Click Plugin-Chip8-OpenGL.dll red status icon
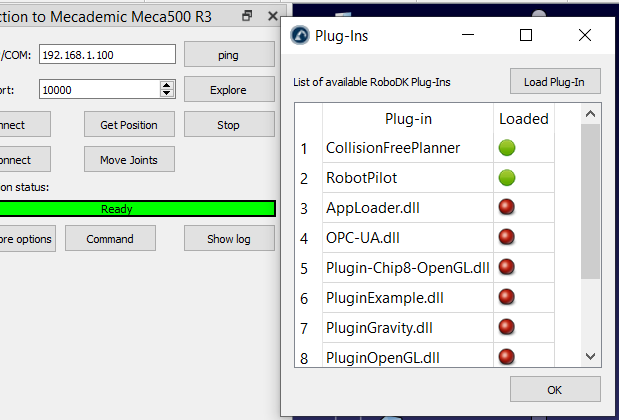Screen dimensions: 619x420 507,267
